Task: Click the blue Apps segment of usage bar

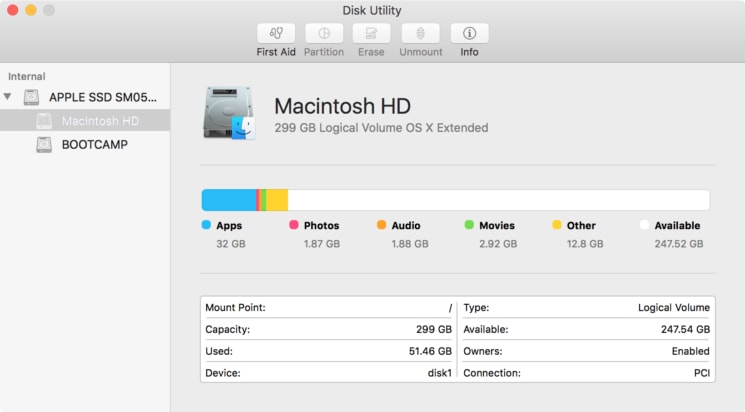Action: [x=228, y=200]
